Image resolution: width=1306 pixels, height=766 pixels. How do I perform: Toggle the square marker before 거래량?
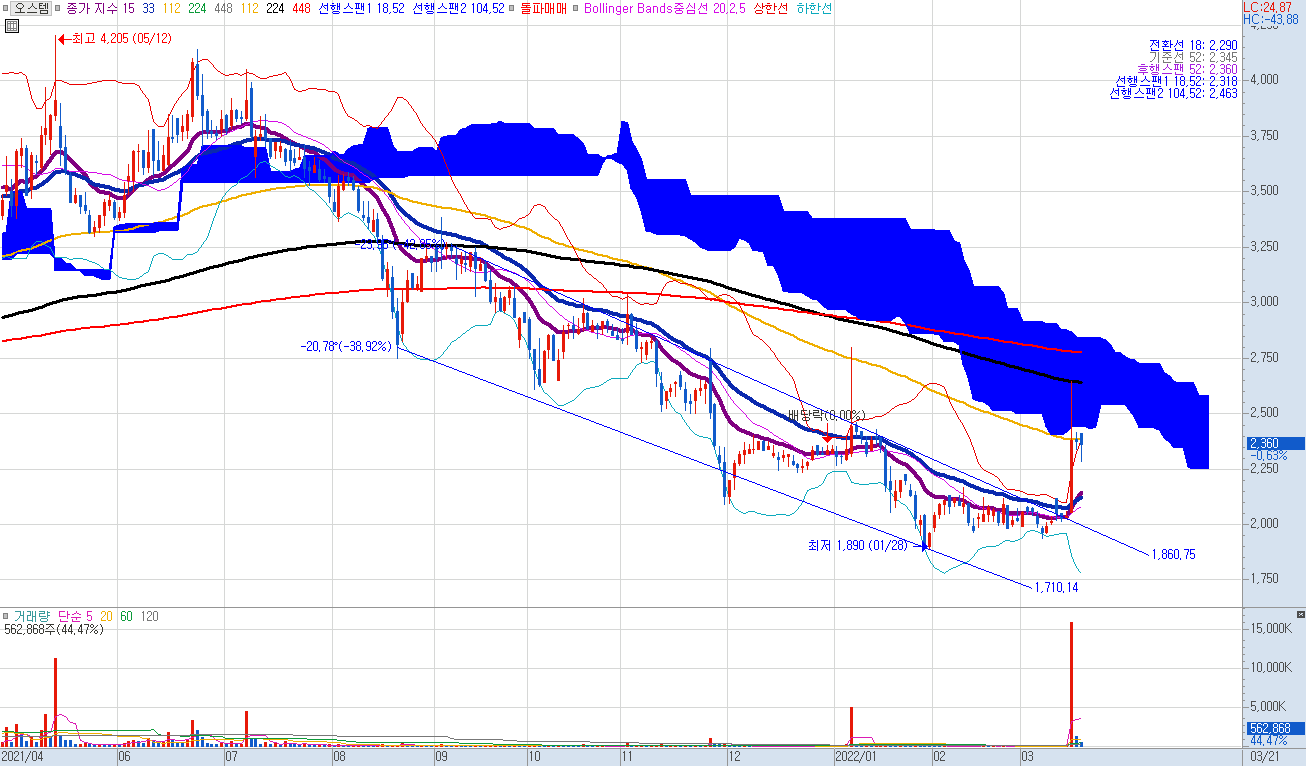6,617
